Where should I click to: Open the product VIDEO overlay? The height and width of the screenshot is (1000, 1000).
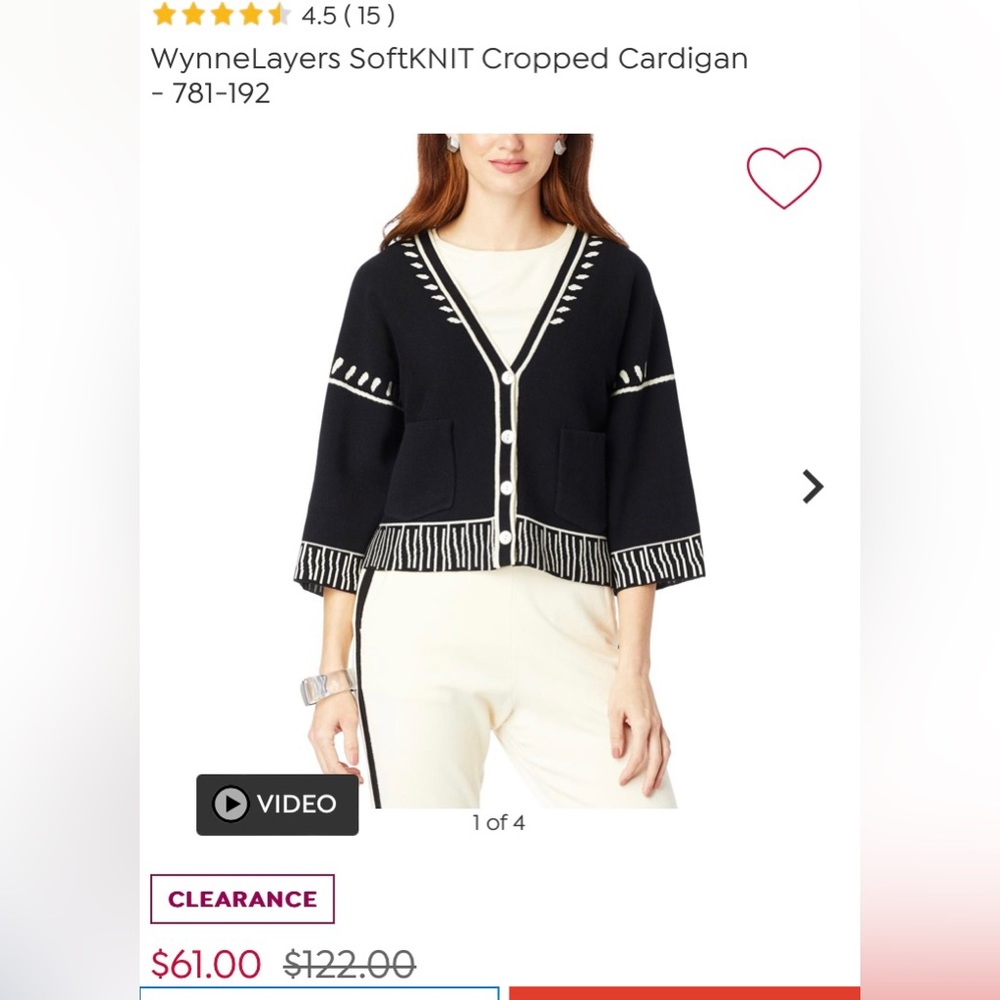tap(276, 804)
